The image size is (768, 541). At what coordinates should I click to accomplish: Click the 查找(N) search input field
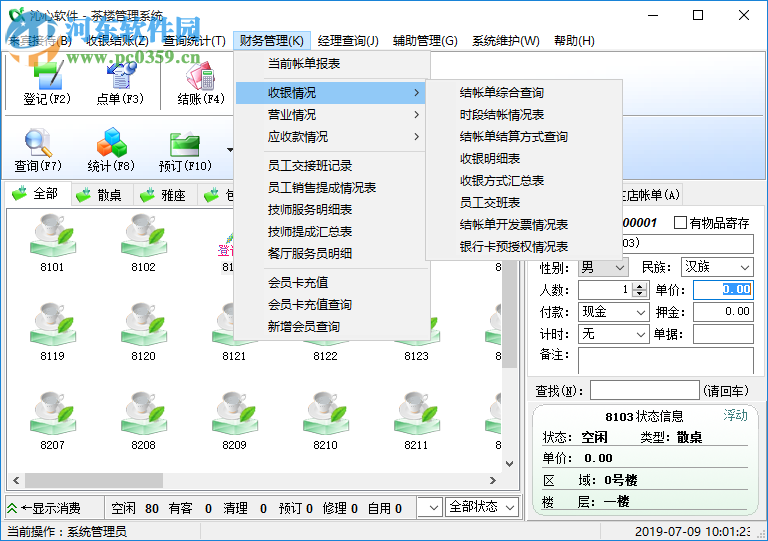[x=645, y=391]
